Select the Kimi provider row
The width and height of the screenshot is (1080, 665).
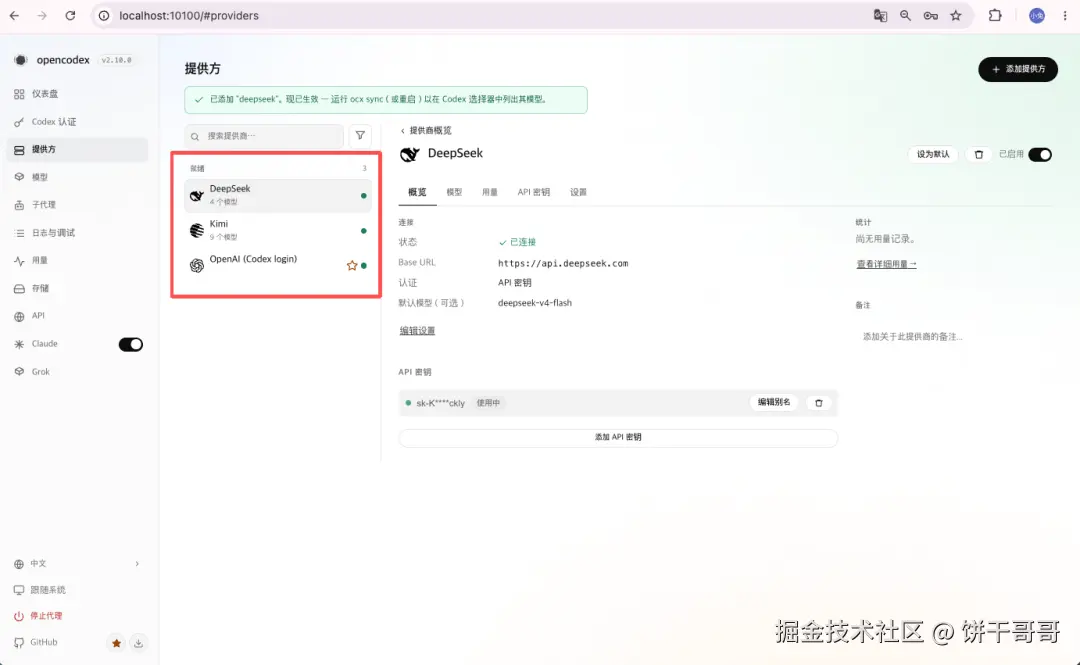(x=278, y=230)
